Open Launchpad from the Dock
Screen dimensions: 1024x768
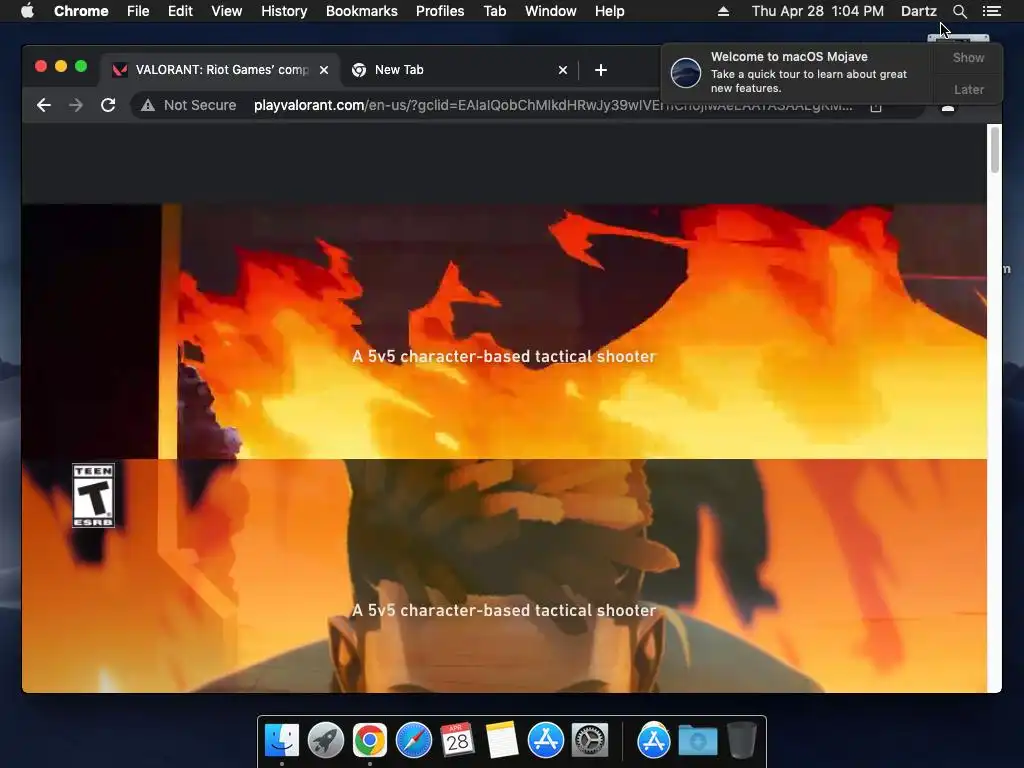(x=326, y=741)
